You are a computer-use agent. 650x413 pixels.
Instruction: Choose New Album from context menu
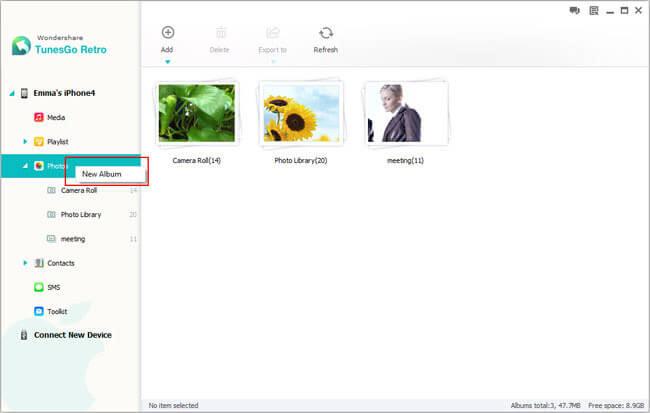(x=102, y=174)
